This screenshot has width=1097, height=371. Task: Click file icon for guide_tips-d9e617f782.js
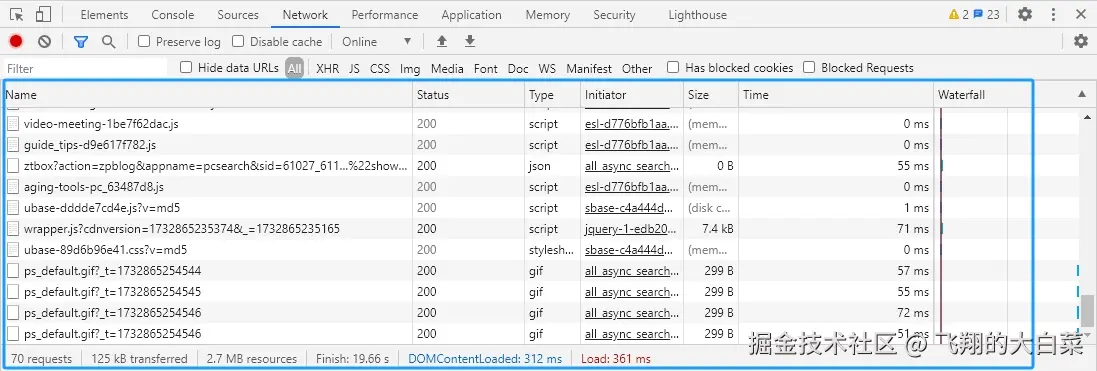coord(13,145)
